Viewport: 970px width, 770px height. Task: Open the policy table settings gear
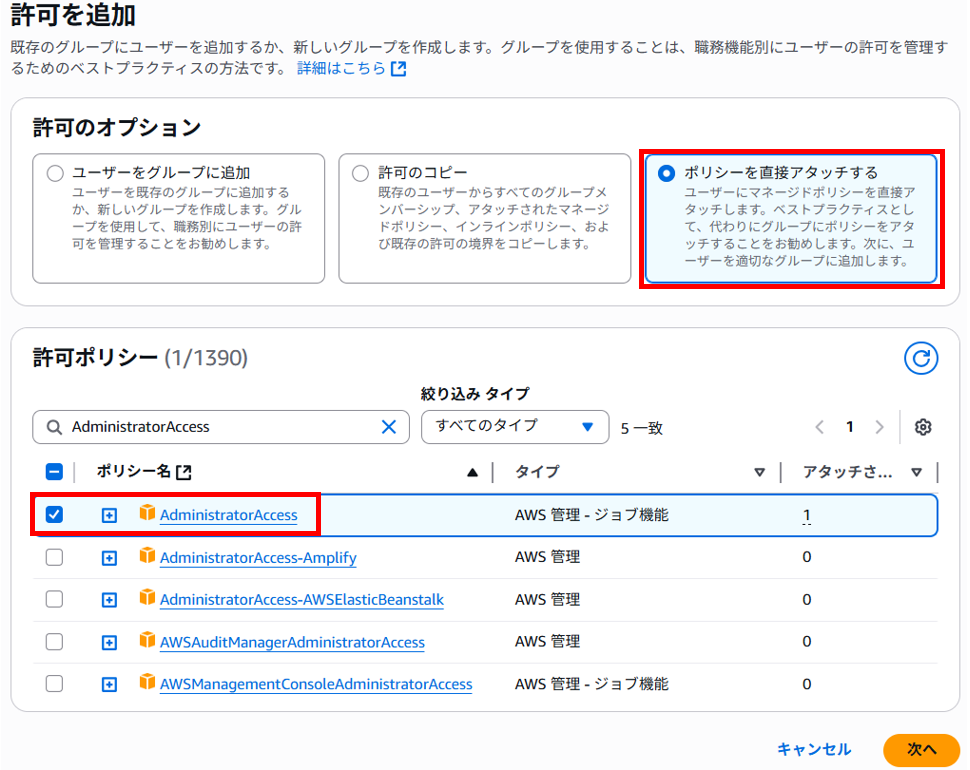coord(923,427)
